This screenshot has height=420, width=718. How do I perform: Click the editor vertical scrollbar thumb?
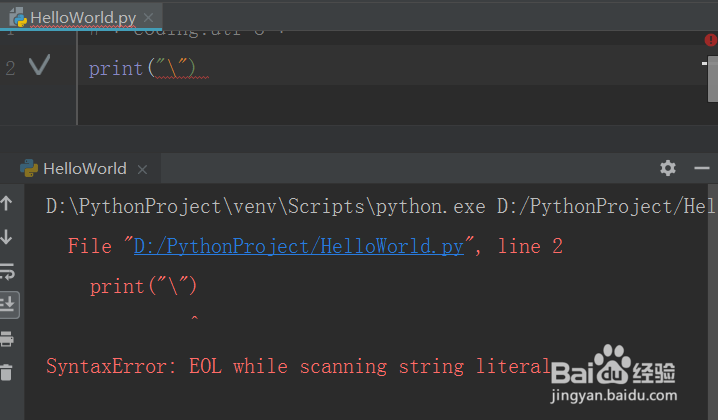click(713, 79)
